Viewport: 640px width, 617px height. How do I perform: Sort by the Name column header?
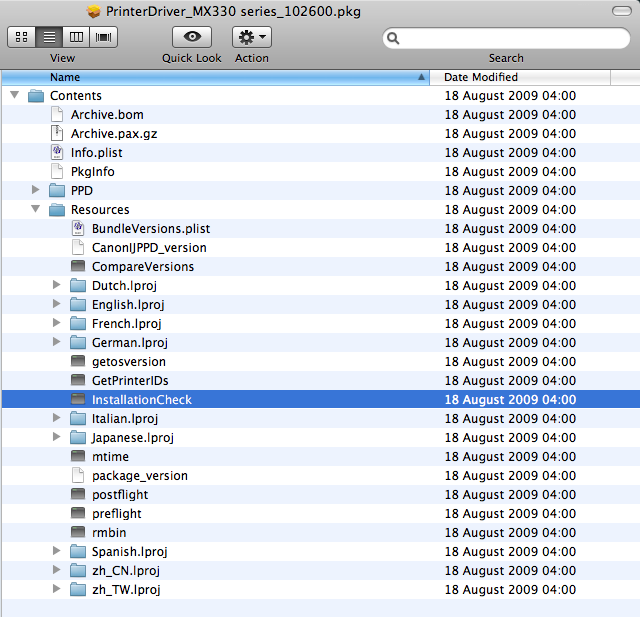[216, 77]
